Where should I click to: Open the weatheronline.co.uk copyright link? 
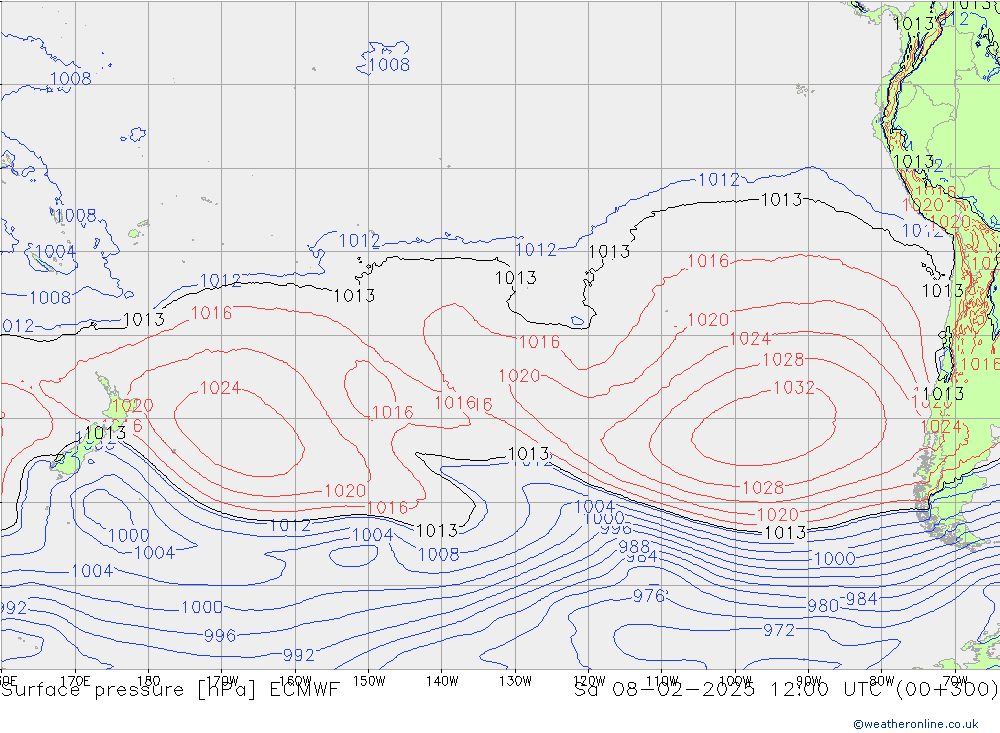[x=915, y=724]
